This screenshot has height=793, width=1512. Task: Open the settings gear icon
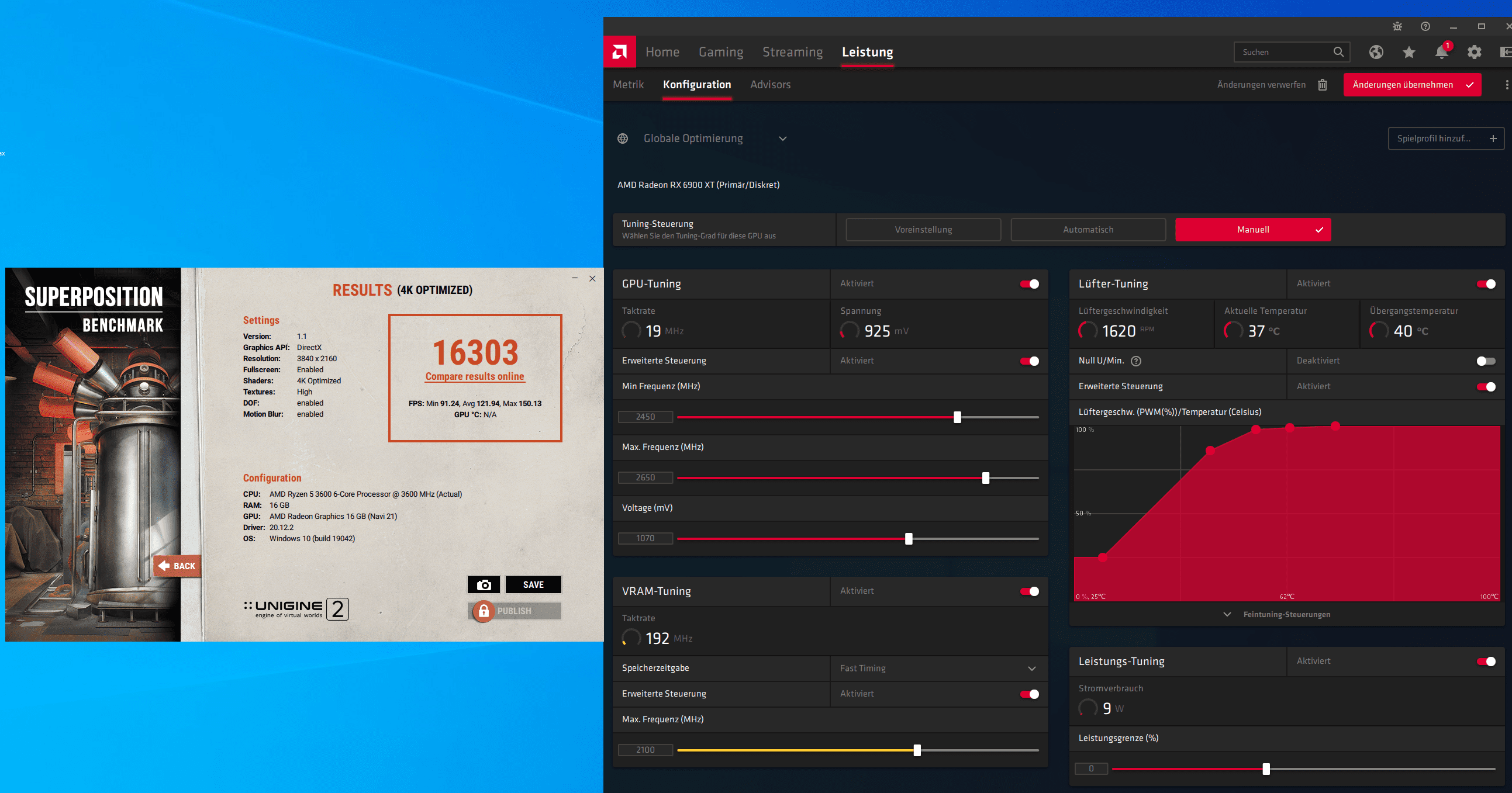[1475, 52]
